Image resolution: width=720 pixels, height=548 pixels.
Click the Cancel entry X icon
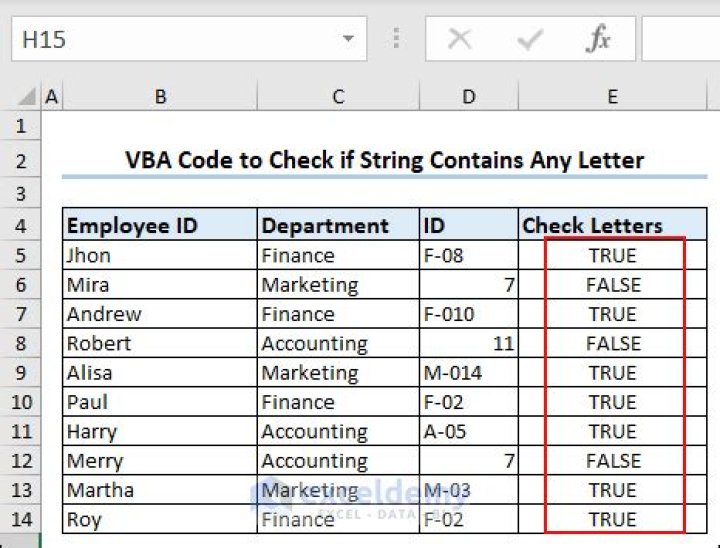pyautogui.click(x=460, y=40)
